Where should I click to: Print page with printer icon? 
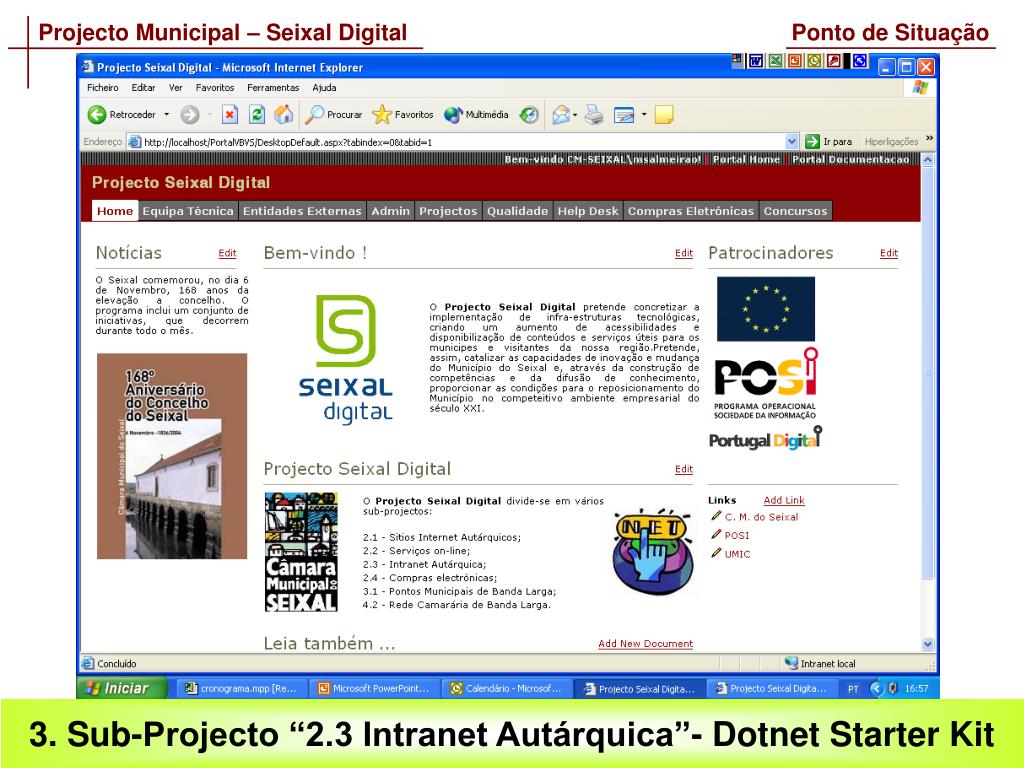point(594,115)
